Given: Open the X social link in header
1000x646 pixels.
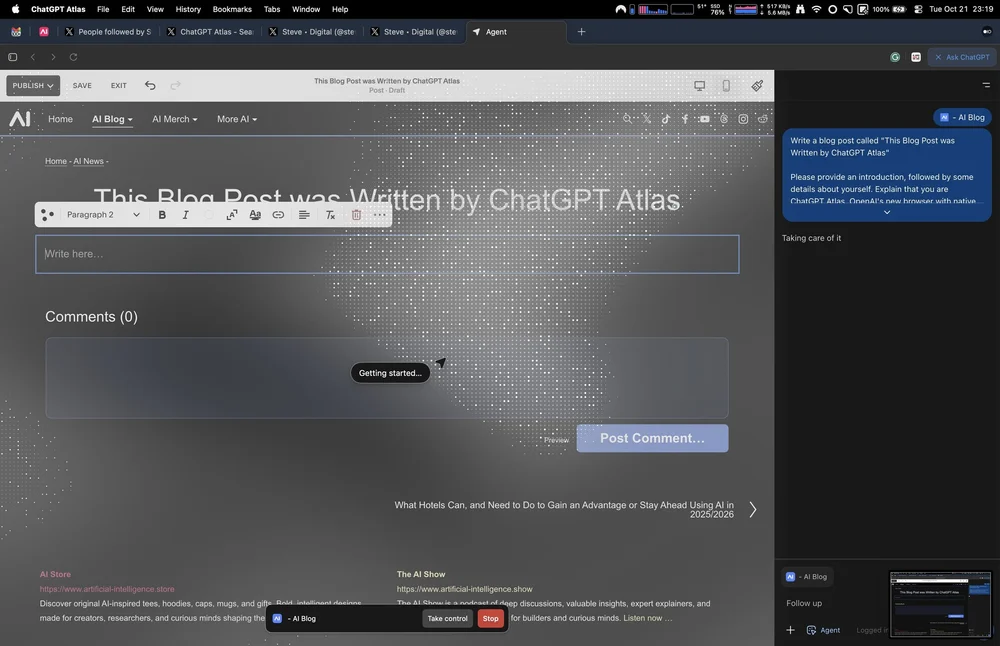Looking at the screenshot, I should (x=647, y=119).
